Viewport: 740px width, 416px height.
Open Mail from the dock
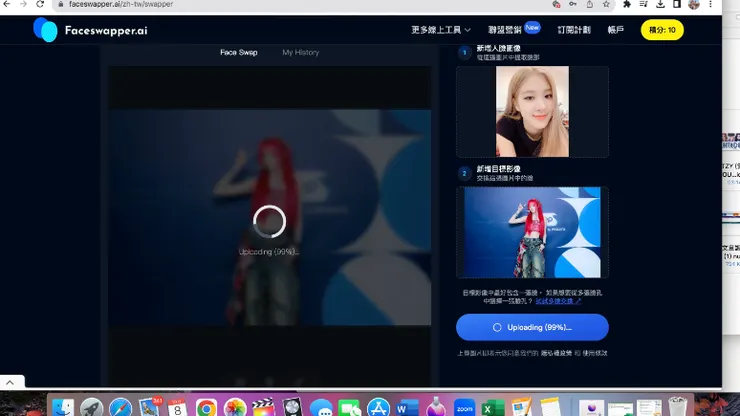[149, 408]
